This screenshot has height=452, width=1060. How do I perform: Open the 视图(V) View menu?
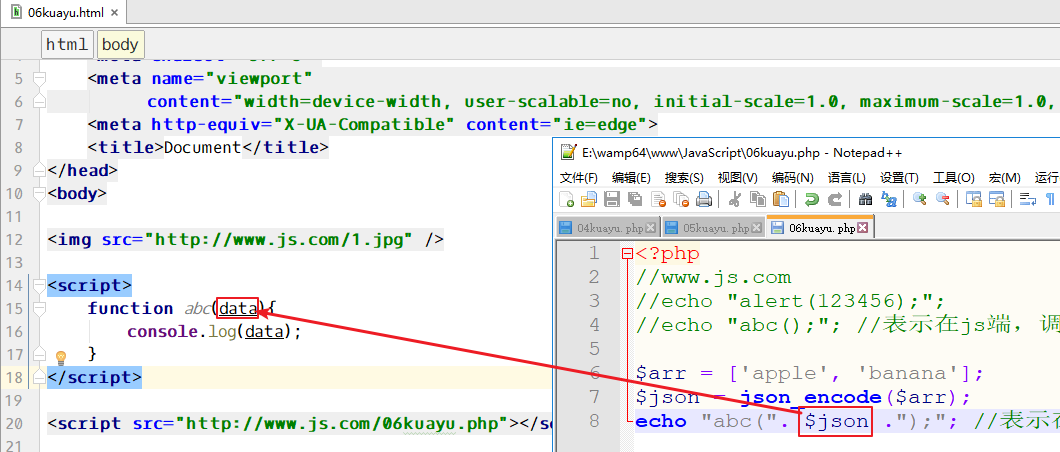pyautogui.click(x=738, y=178)
